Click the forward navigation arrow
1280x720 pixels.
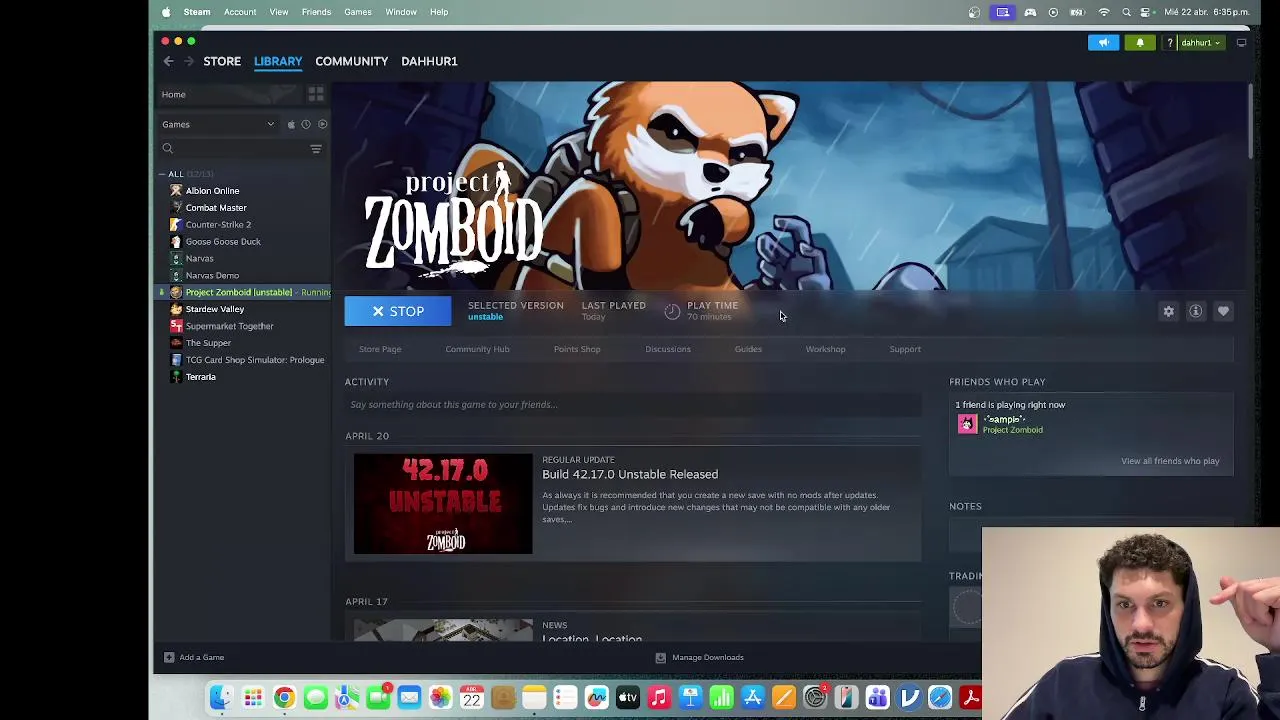(x=188, y=61)
